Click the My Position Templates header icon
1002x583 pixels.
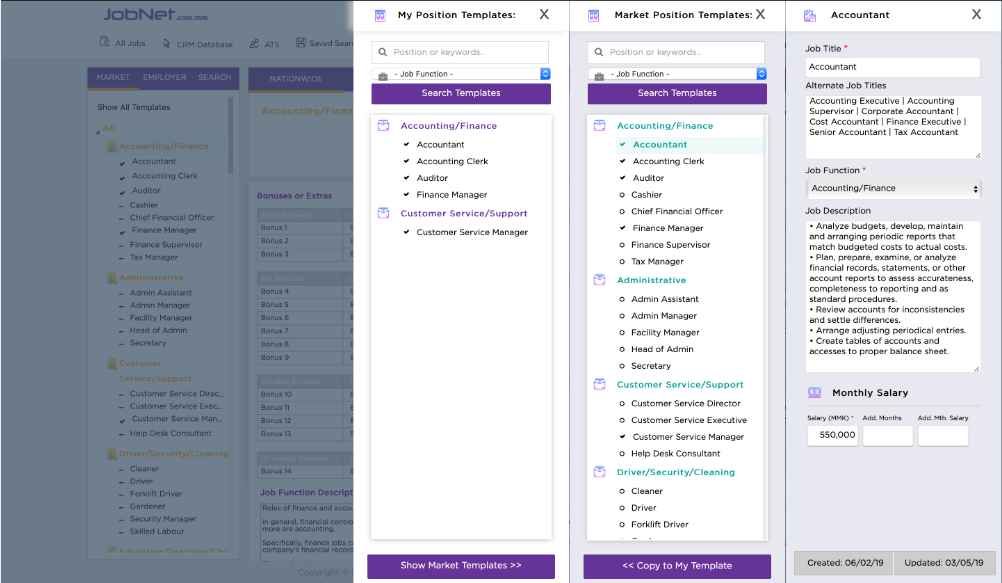point(380,15)
